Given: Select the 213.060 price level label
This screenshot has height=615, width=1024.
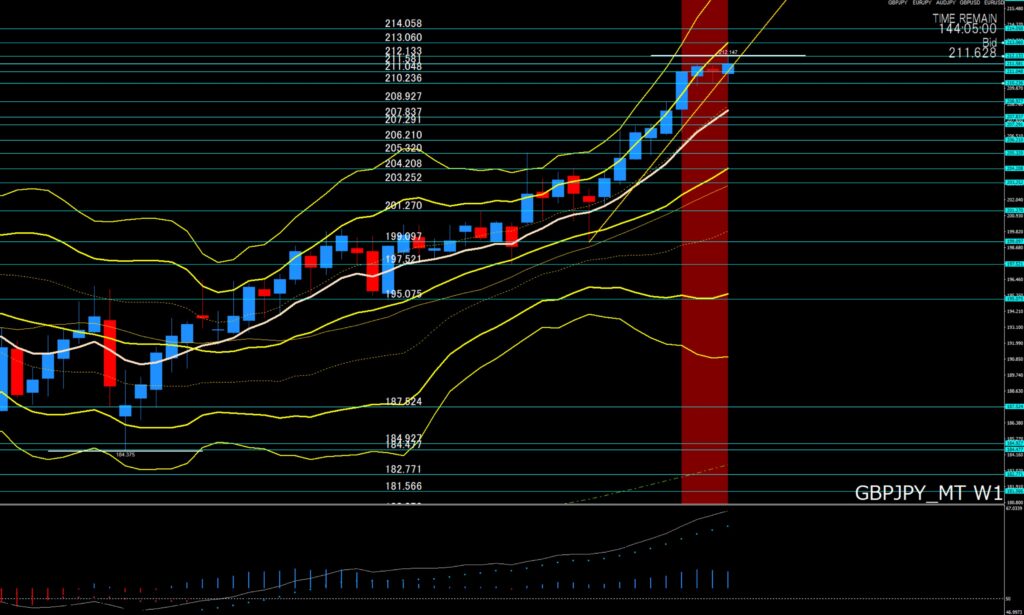Looking at the screenshot, I should point(403,37).
